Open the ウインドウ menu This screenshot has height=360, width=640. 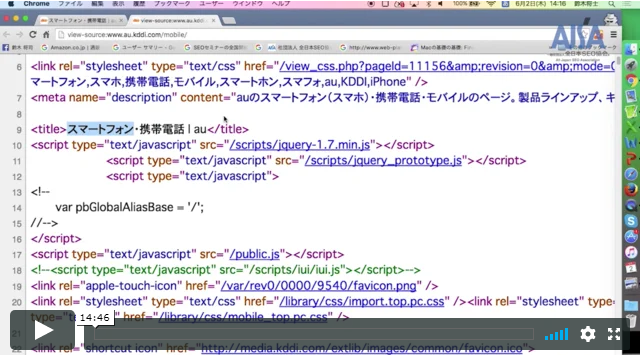pyautogui.click(x=247, y=4)
